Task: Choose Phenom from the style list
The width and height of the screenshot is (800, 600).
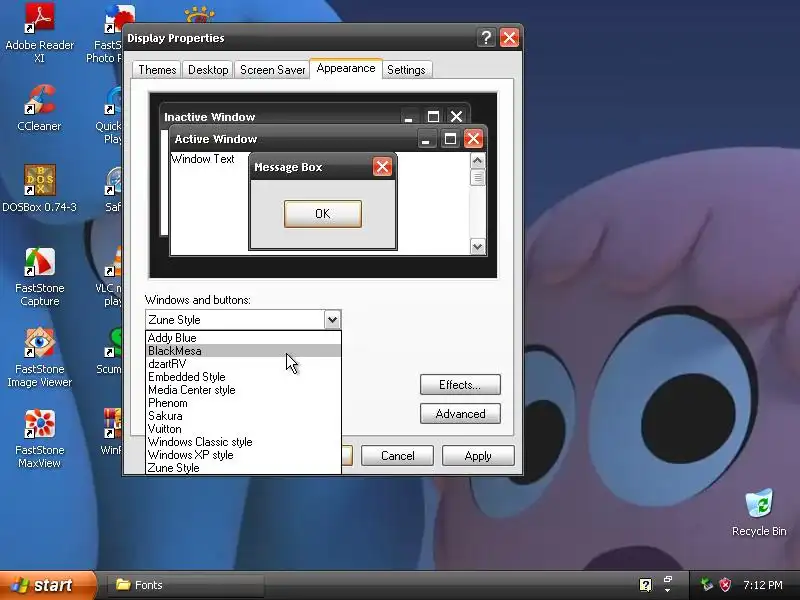Action: 243,403
